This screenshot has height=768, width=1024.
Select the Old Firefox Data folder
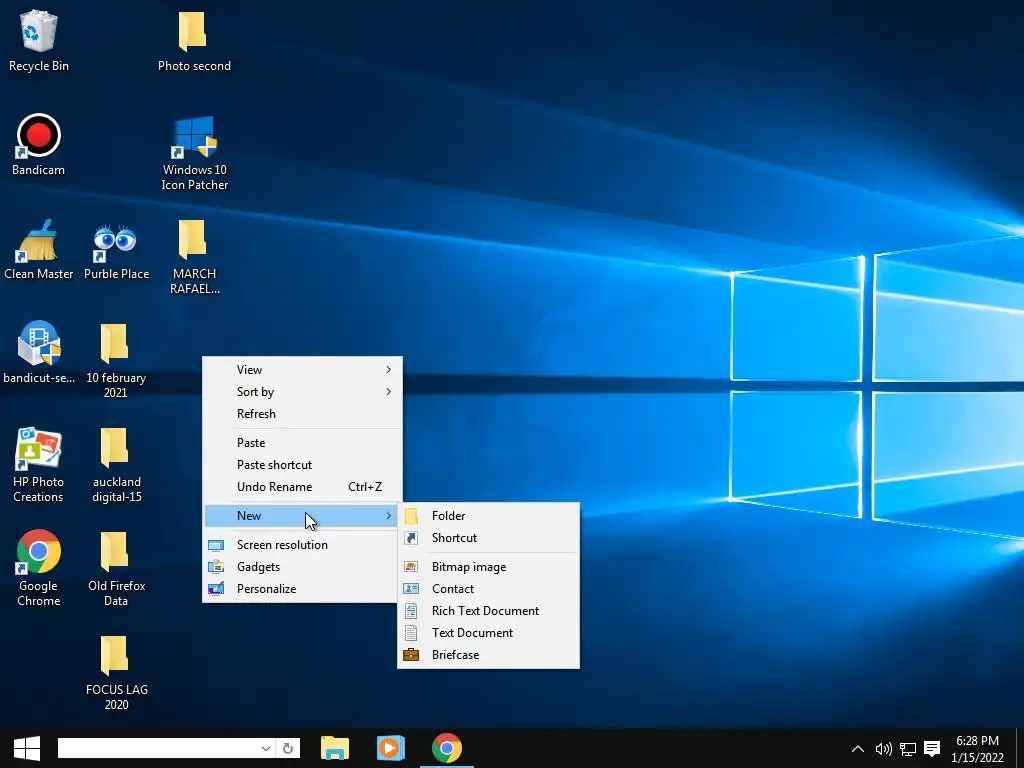pos(116,568)
